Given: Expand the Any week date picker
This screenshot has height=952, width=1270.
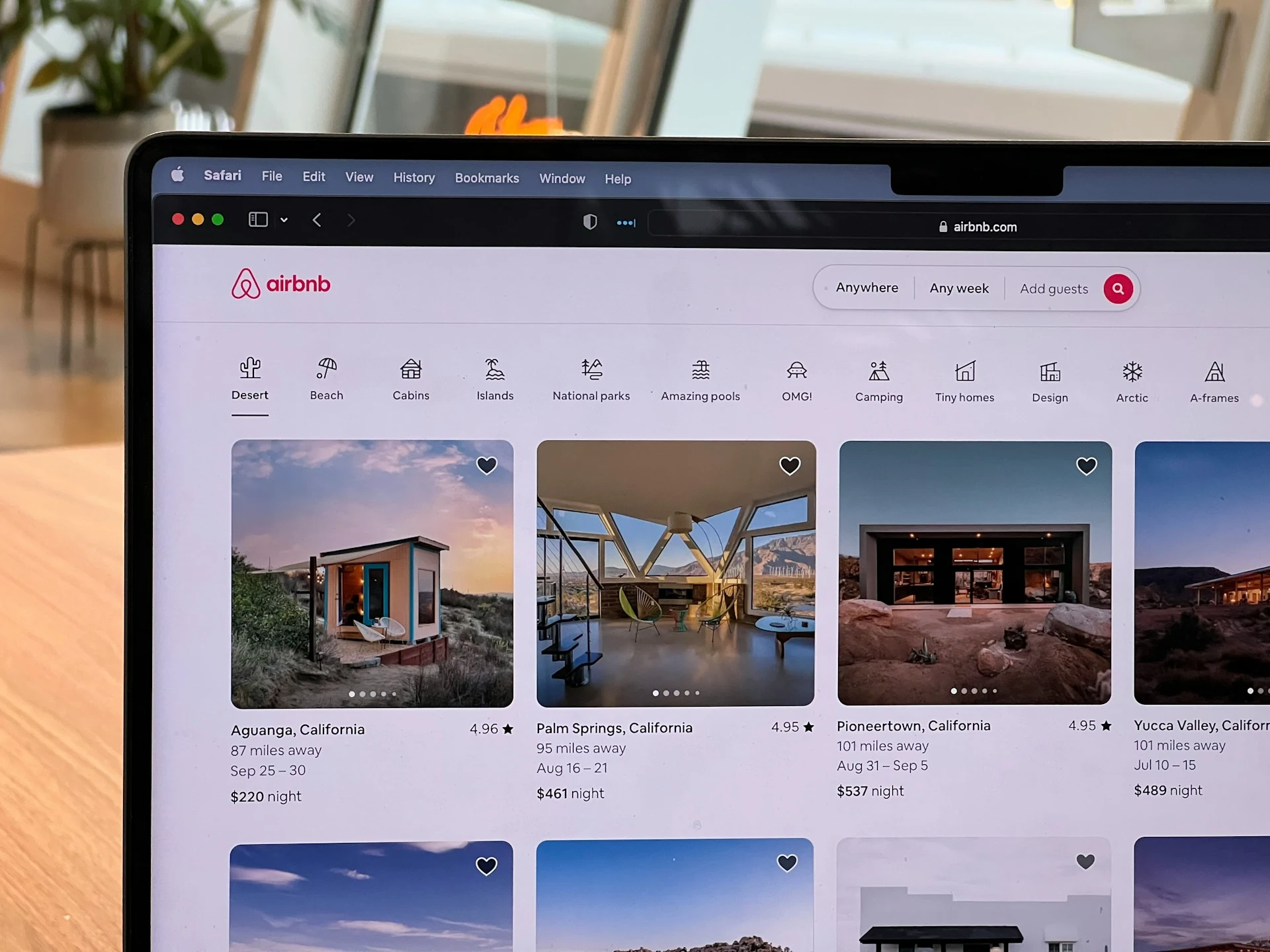Looking at the screenshot, I should coord(958,289).
